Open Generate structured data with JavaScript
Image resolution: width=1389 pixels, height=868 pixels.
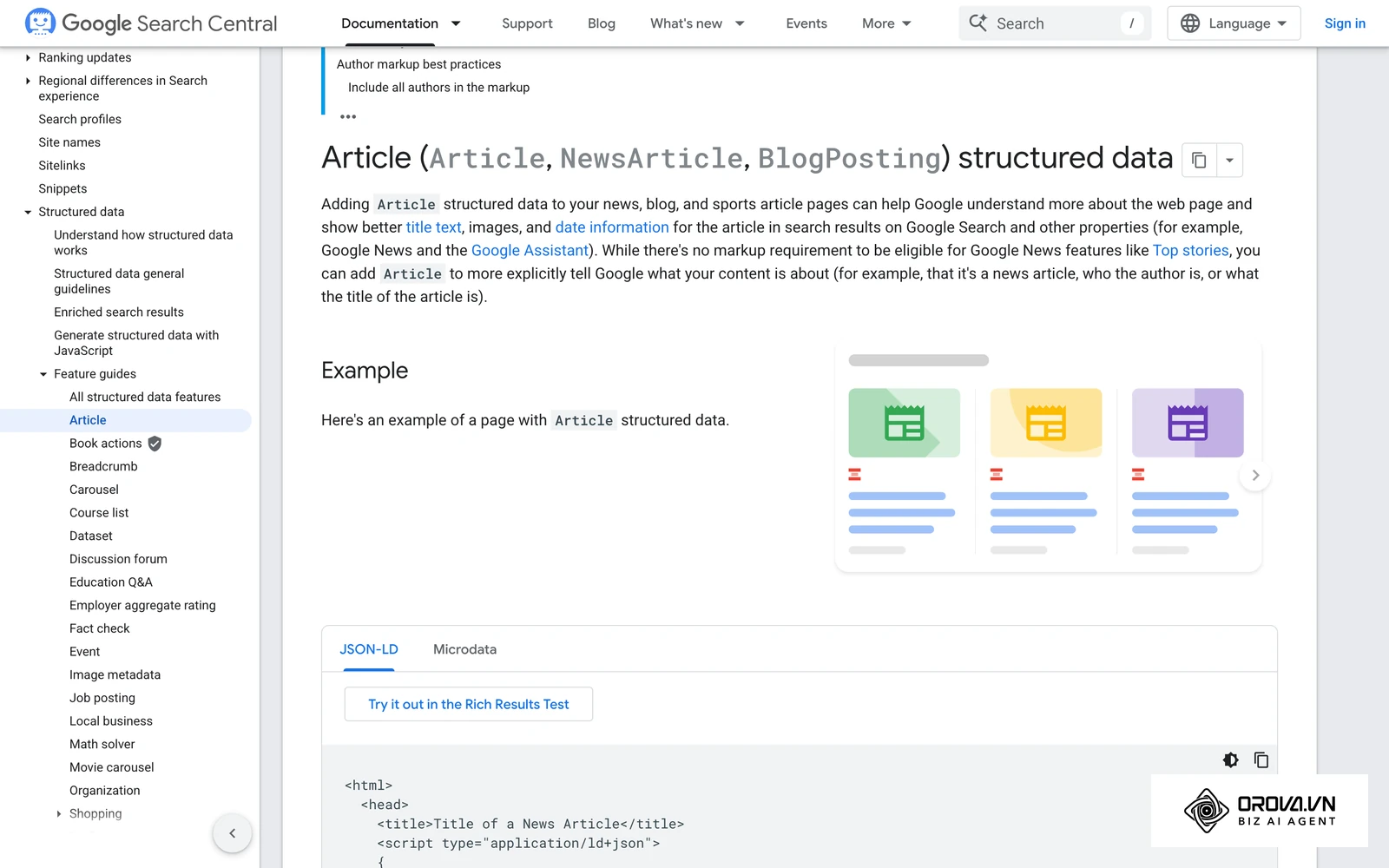pos(136,343)
